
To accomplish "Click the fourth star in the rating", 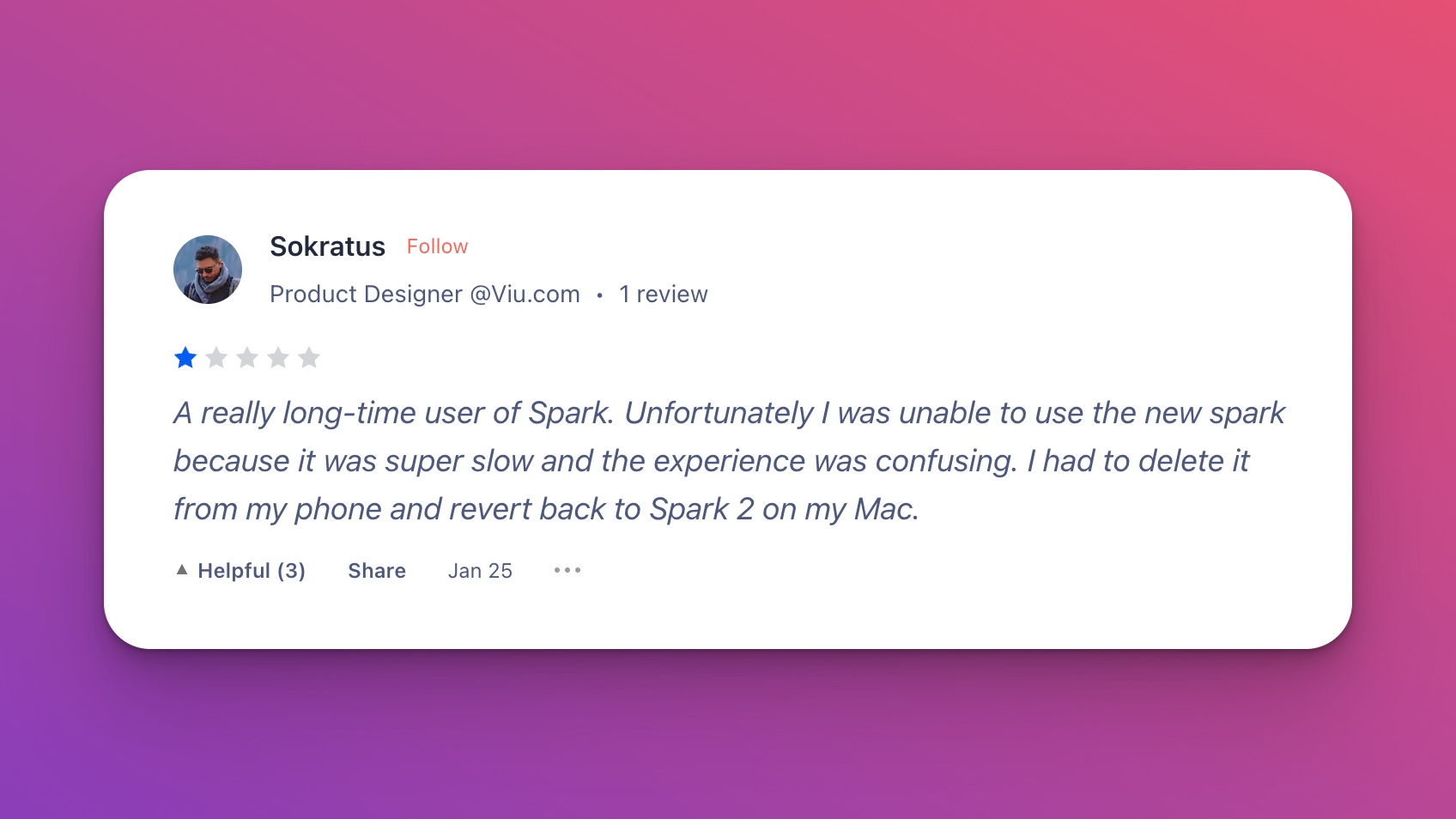I will click(279, 357).
